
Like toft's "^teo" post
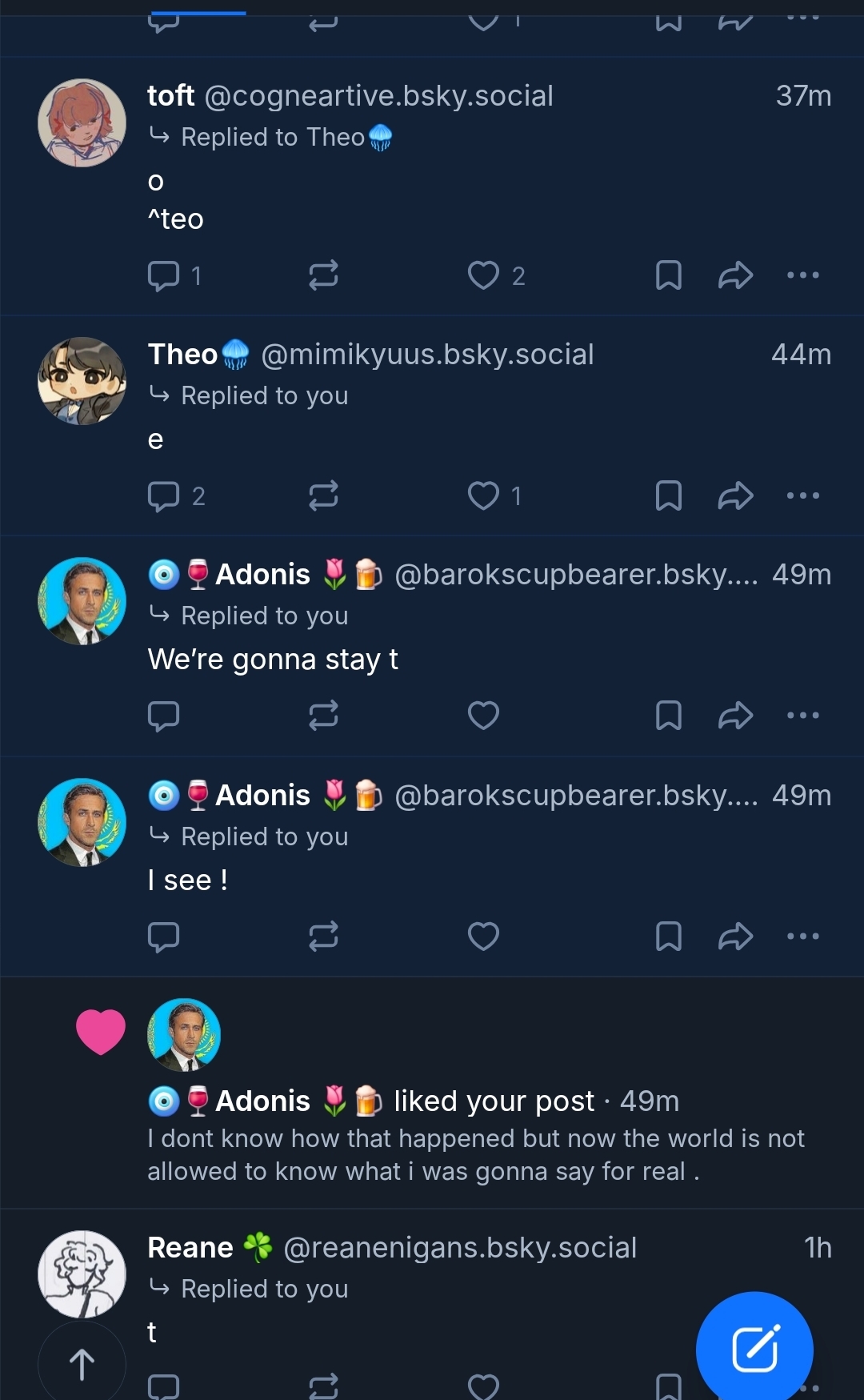[483, 275]
